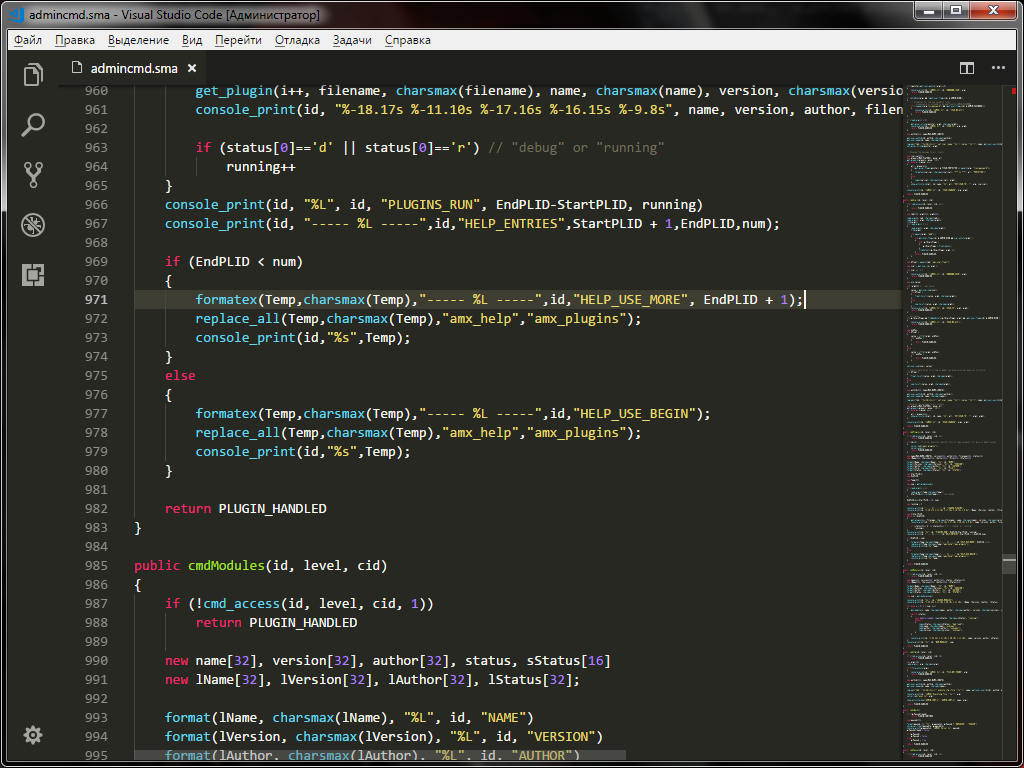This screenshot has width=1024, height=768.
Task: Open the Extensions view
Action: (x=33, y=275)
